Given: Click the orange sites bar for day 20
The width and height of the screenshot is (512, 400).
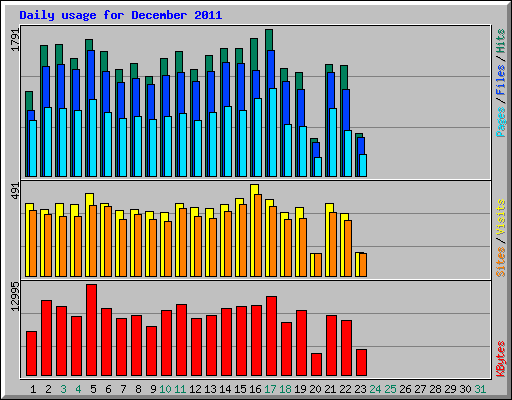Looking at the screenshot, I should (318, 265).
